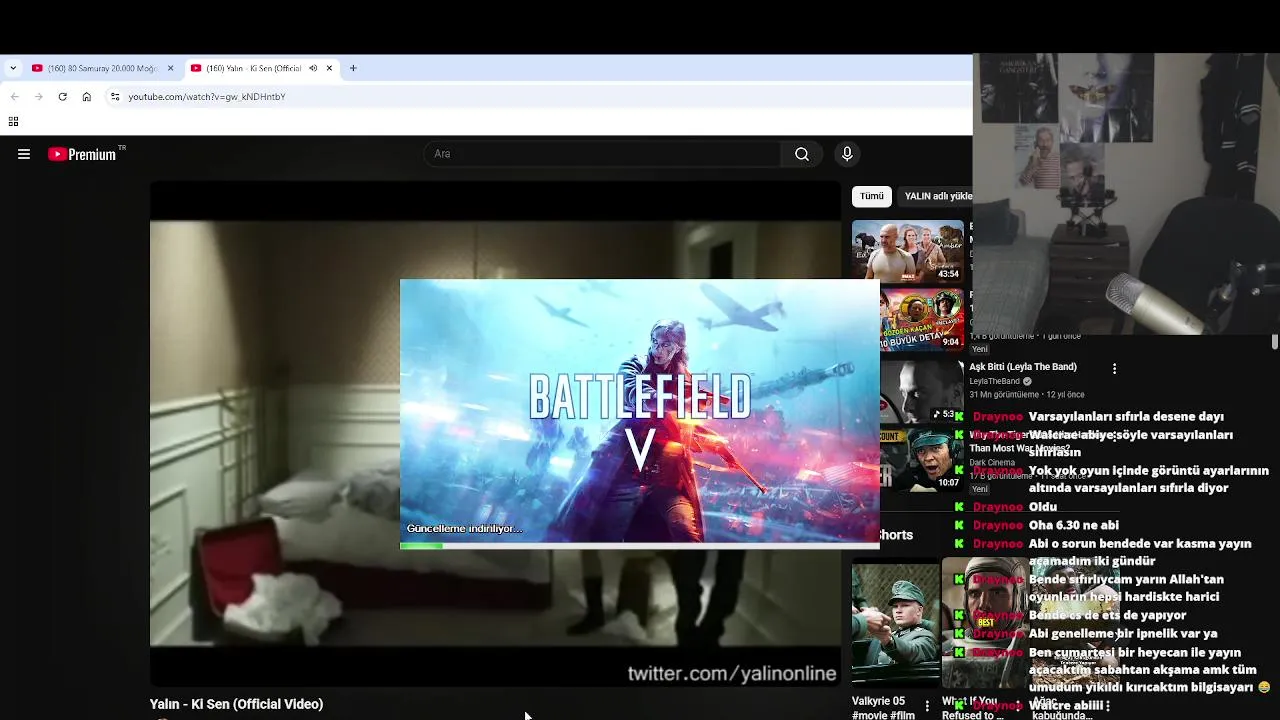This screenshot has width=1280, height=720.
Task: Select the "YALIN adlı yükle..." filter chip
Action: click(938, 196)
